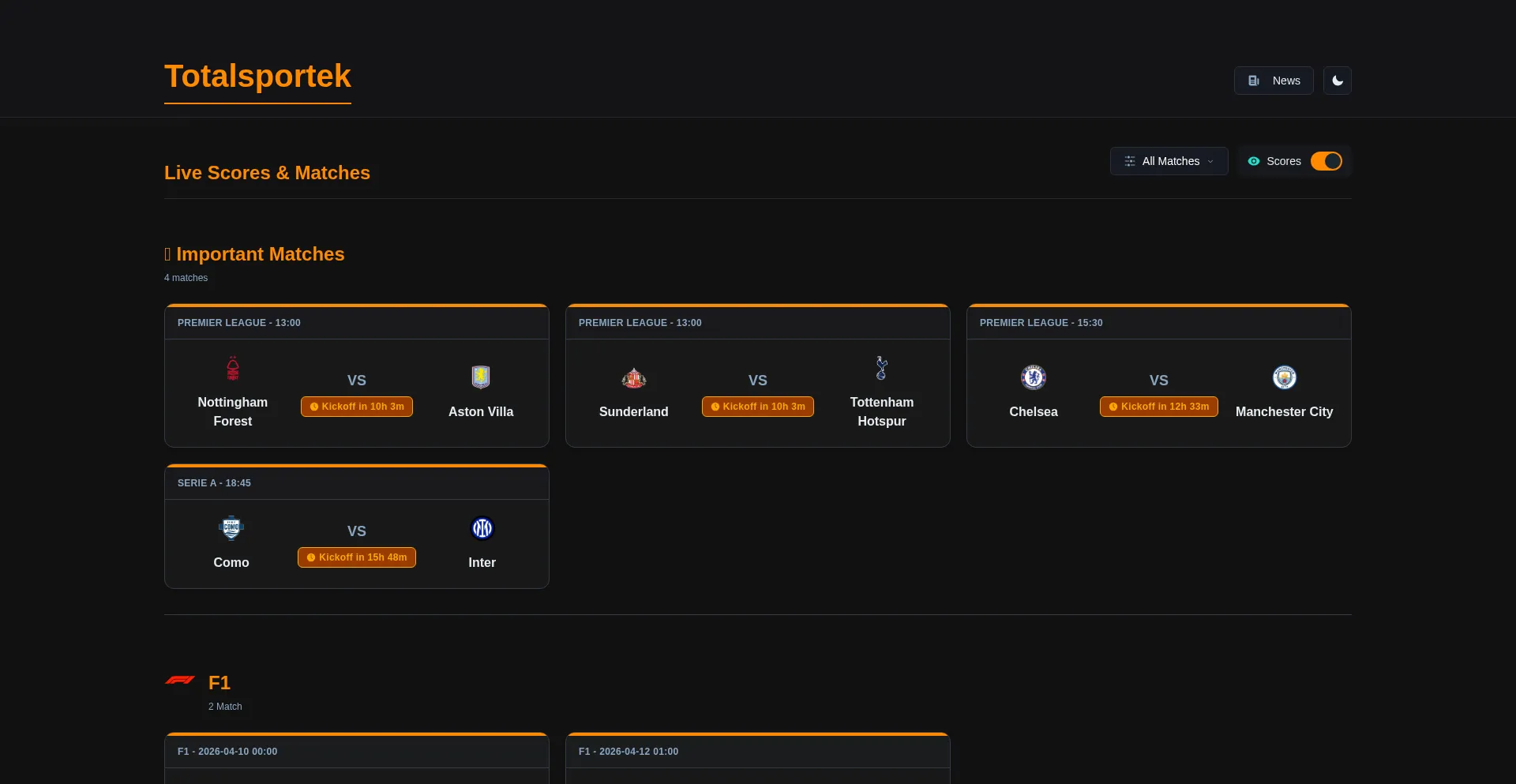
Task: Click the Chelsea club crest
Action: click(x=1034, y=377)
